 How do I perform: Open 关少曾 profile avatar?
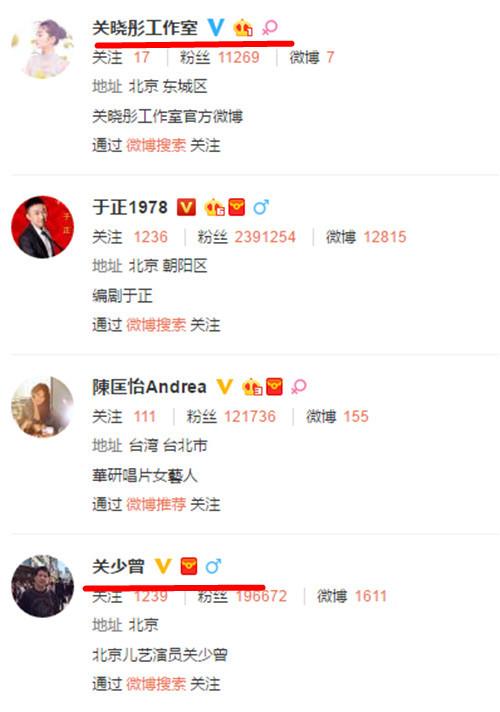pyautogui.click(x=42, y=586)
